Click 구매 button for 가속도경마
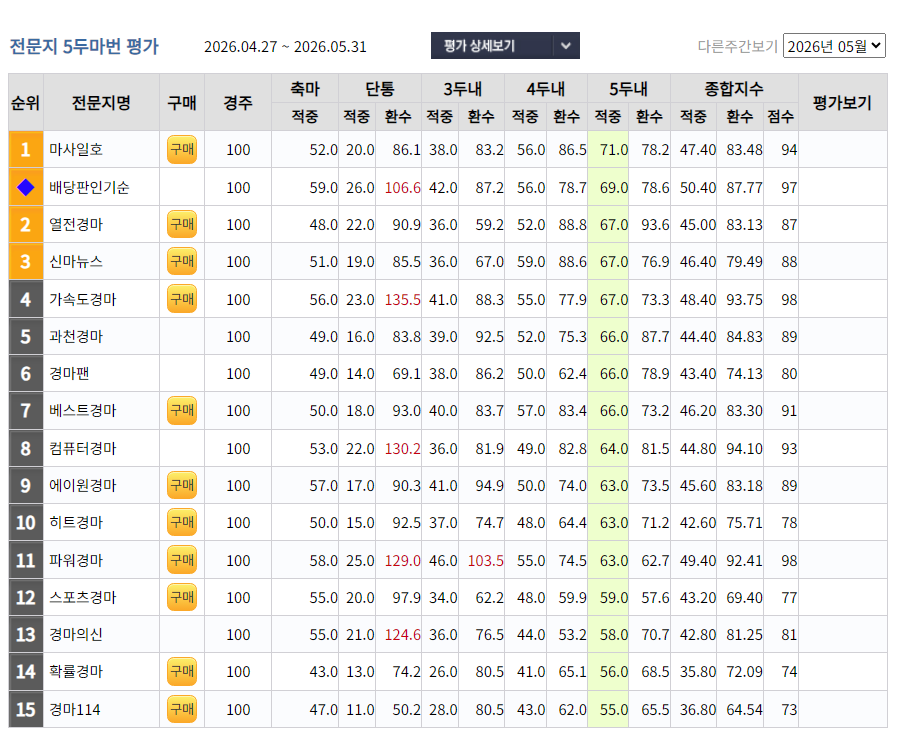 tap(182, 299)
